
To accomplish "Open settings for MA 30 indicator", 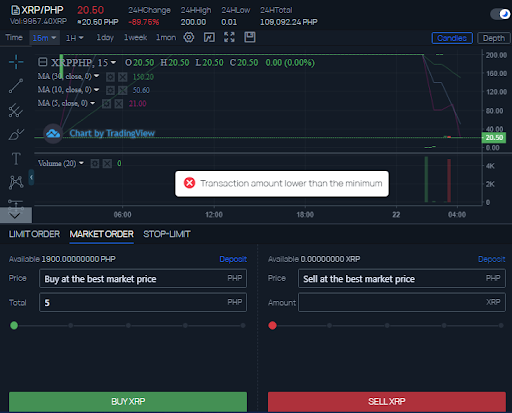I will (x=110, y=77).
